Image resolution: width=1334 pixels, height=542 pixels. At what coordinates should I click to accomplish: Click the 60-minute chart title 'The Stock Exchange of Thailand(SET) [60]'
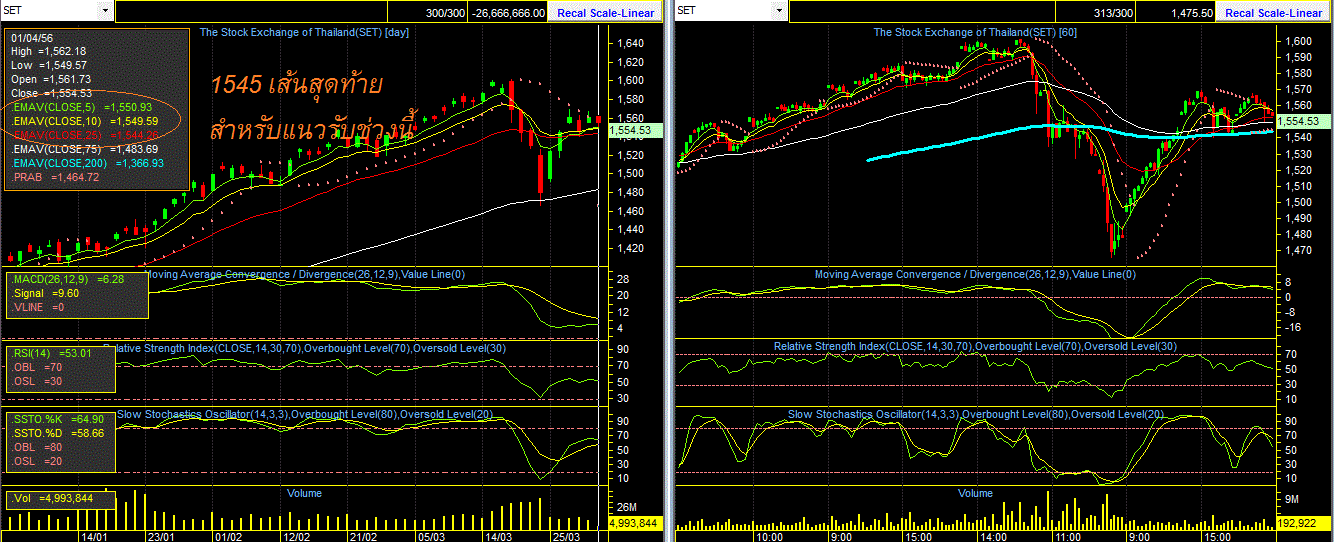(975, 32)
